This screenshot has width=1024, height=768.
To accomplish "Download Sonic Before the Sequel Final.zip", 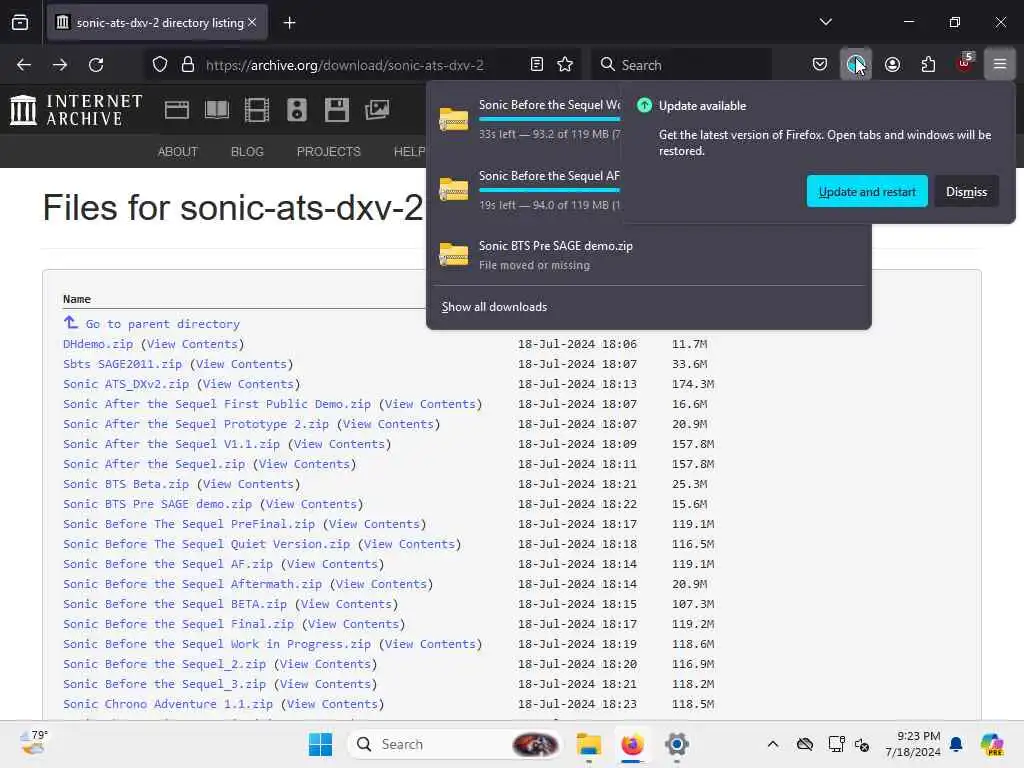I will click(178, 624).
